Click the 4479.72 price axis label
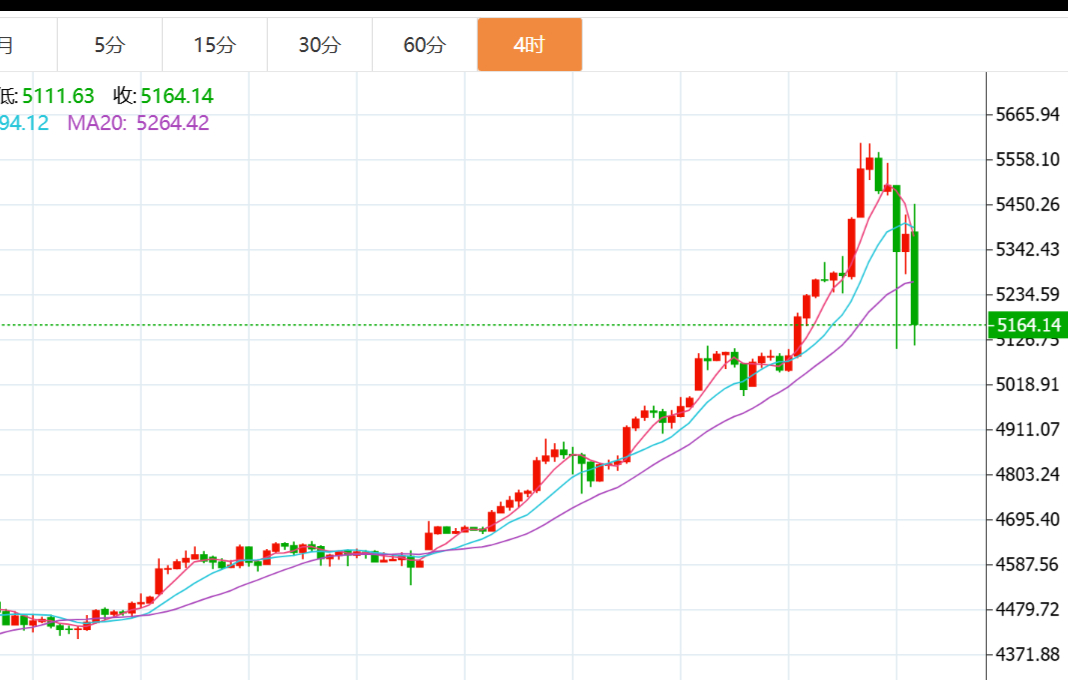The width and height of the screenshot is (1068, 680). pyautogui.click(x=1027, y=609)
